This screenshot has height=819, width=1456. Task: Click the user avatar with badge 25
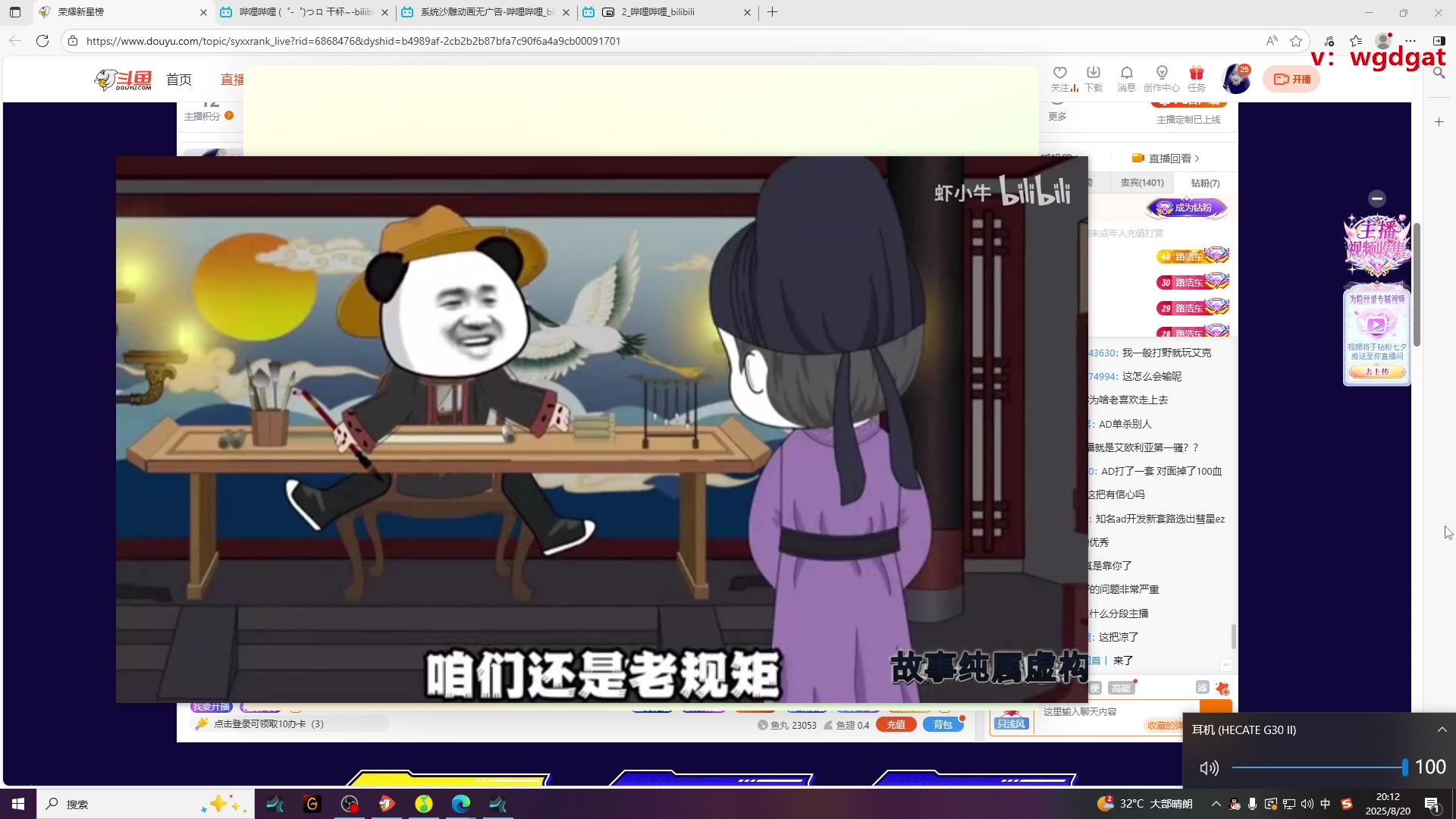1237,79
